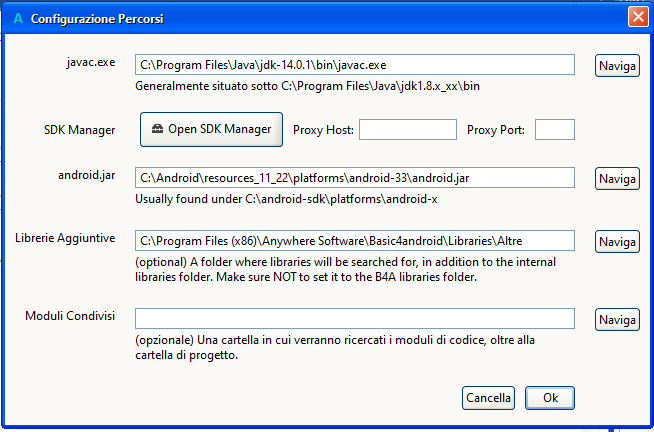Focus the Proxy Port text field
This screenshot has width=654, height=432.
coord(555,129)
